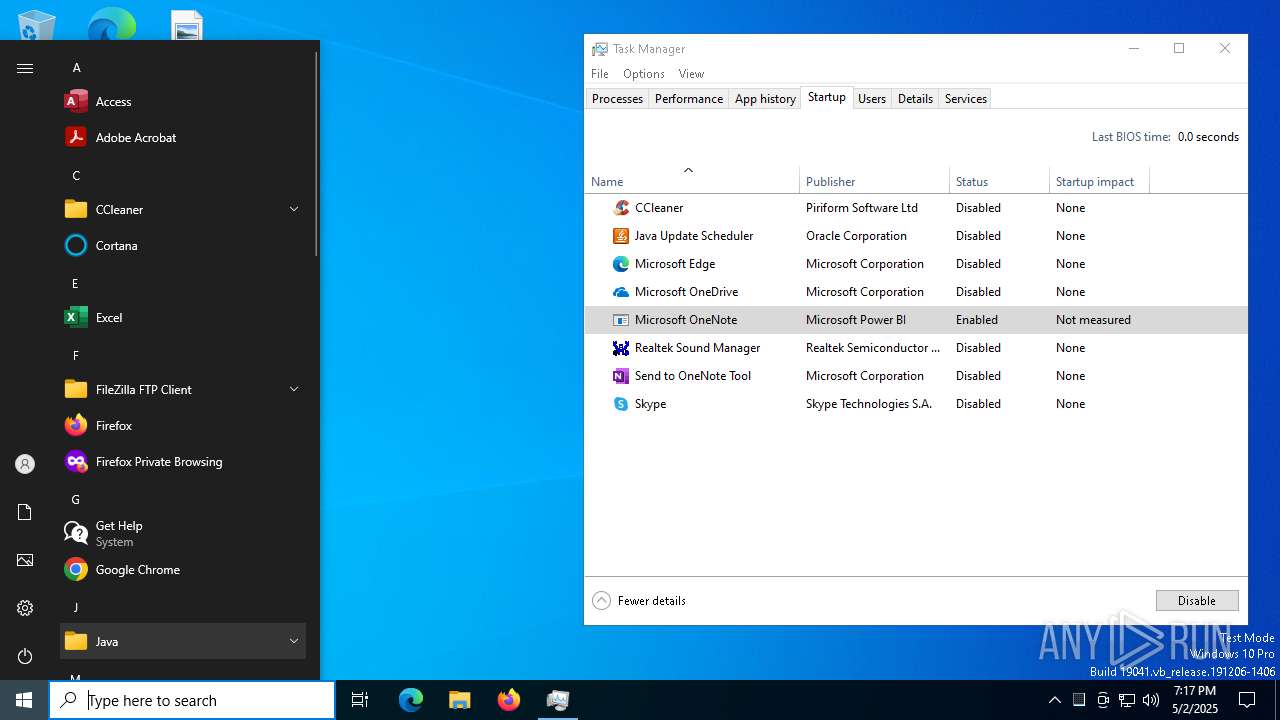Click the Microsoft OneNote startup row icon
1280x720 pixels.
(x=621, y=320)
